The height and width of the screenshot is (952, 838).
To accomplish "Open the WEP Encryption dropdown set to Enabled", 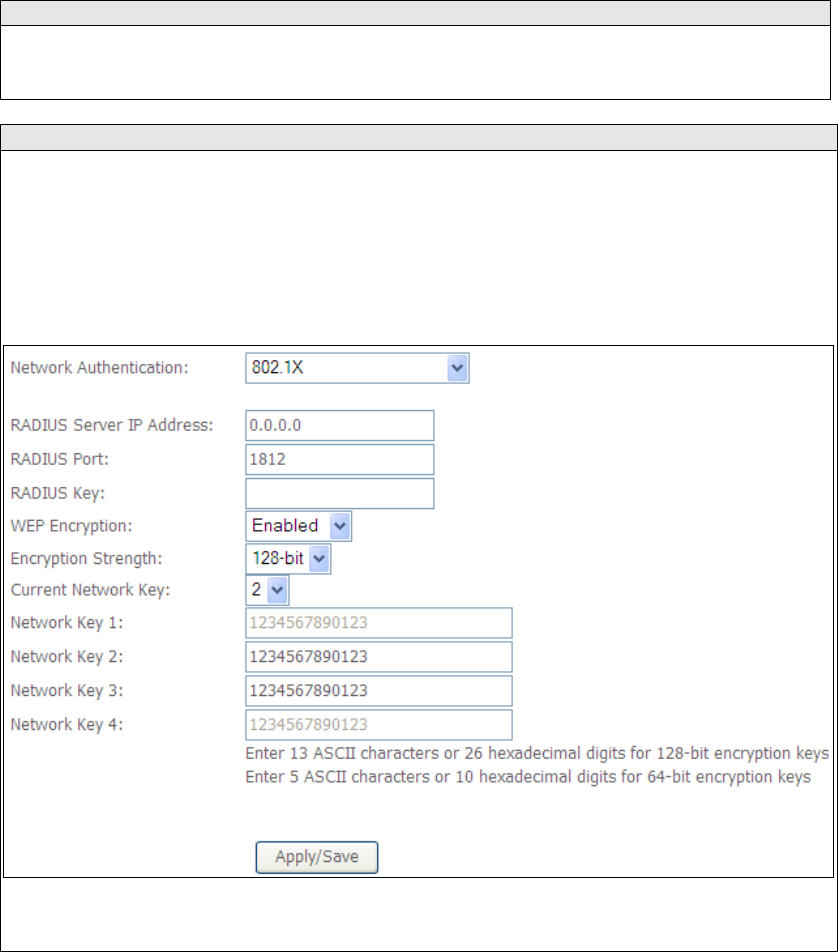I will (298, 526).
